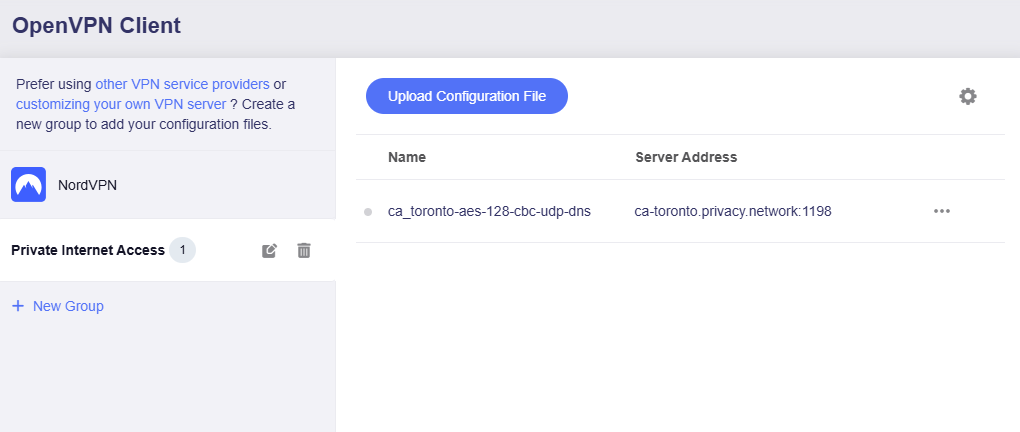The height and width of the screenshot is (432, 1020).
Task: Click the NordVPN mountain logo icon
Action: [x=28, y=185]
